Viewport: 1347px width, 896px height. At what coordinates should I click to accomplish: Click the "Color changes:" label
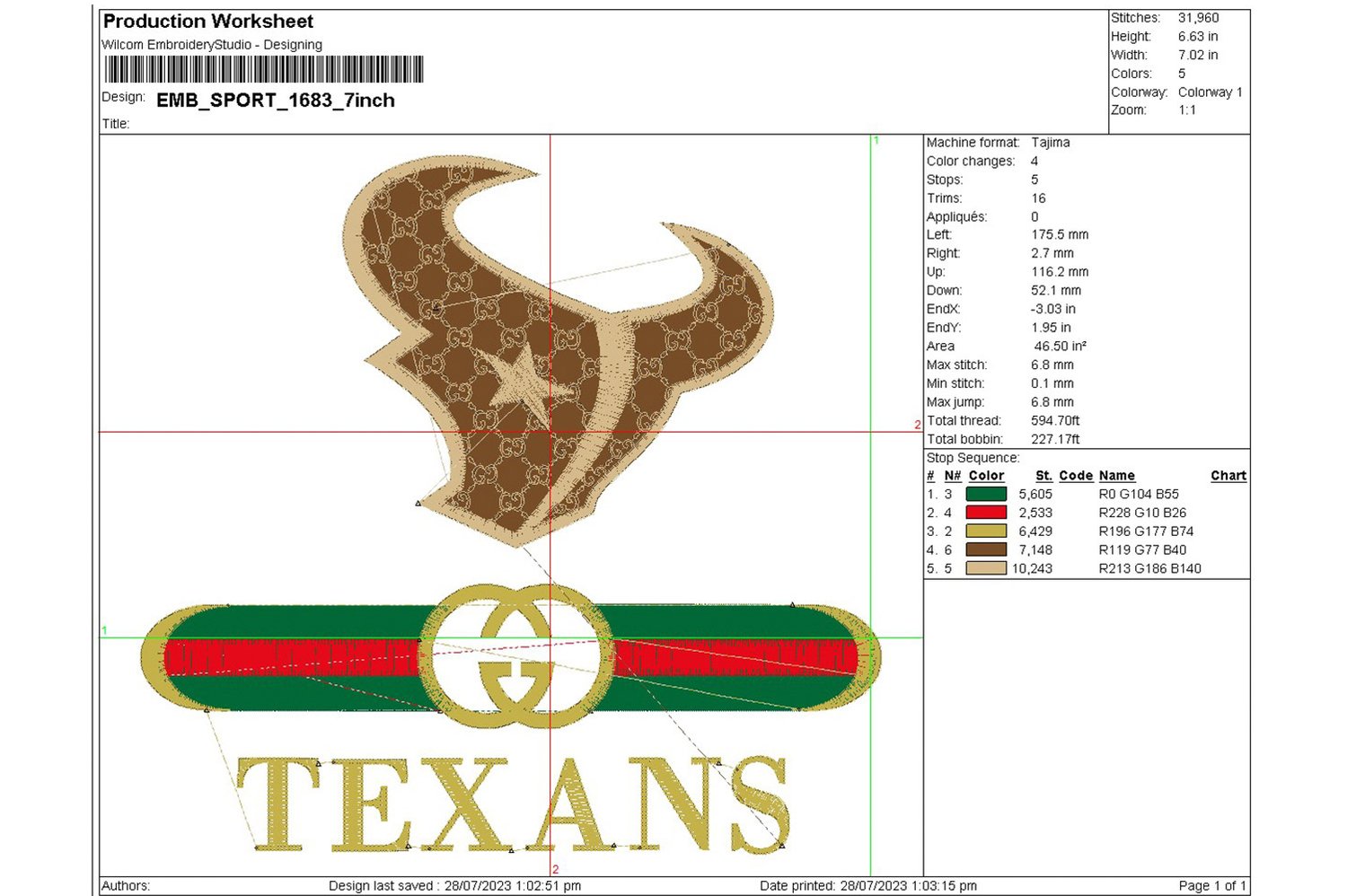(x=971, y=162)
